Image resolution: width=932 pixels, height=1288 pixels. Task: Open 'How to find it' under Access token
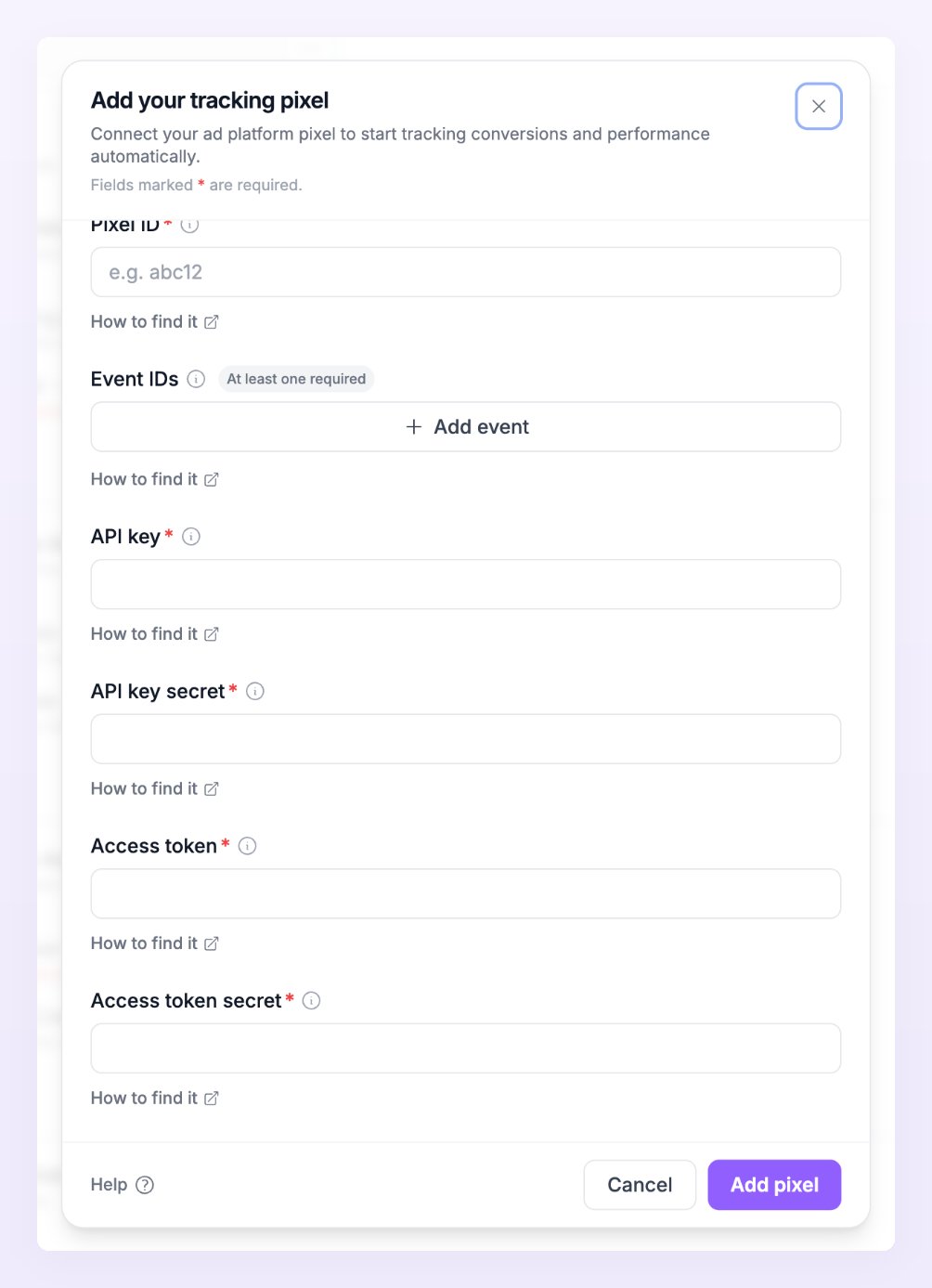[x=155, y=943]
